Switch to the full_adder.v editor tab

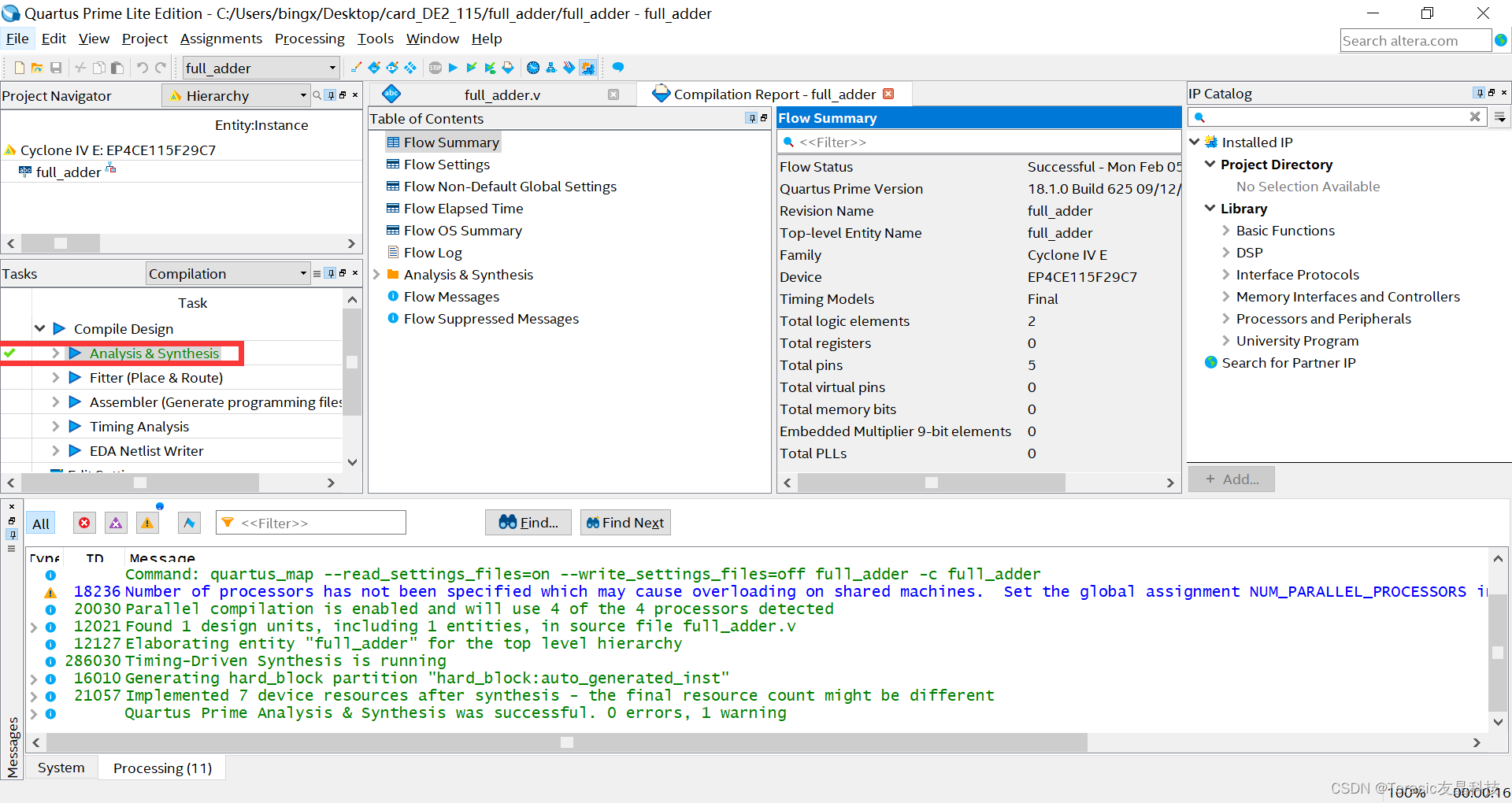(502, 94)
